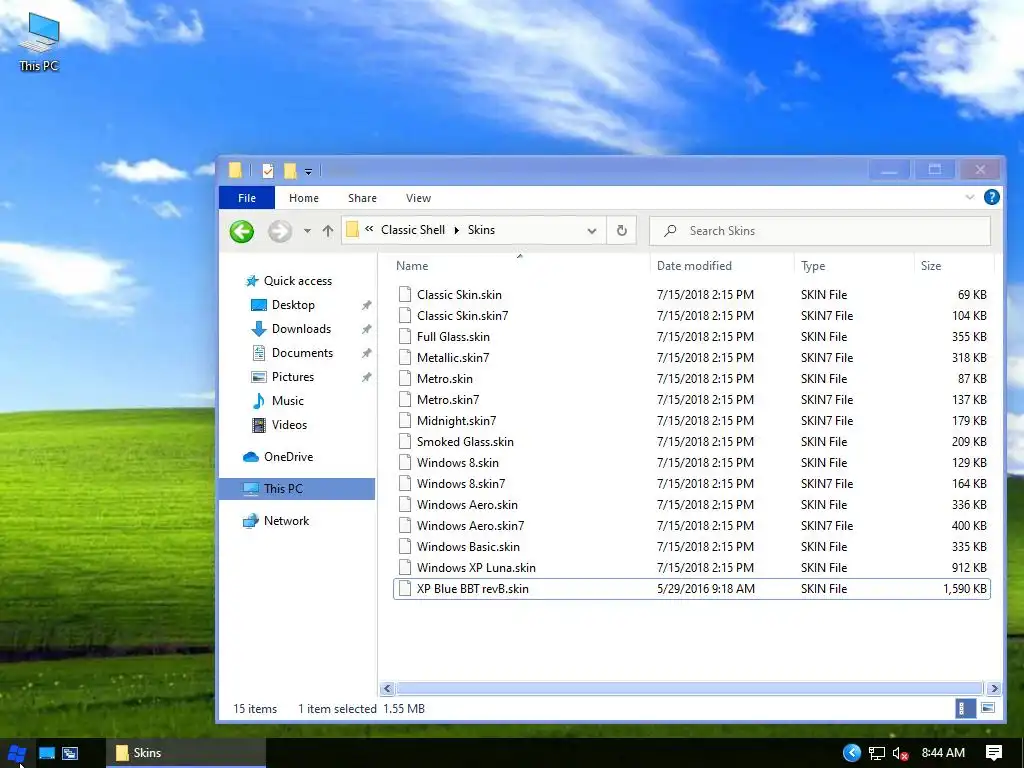Select the Classic Skin.skin7 file
The height and width of the screenshot is (768, 1024).
(x=692, y=315)
